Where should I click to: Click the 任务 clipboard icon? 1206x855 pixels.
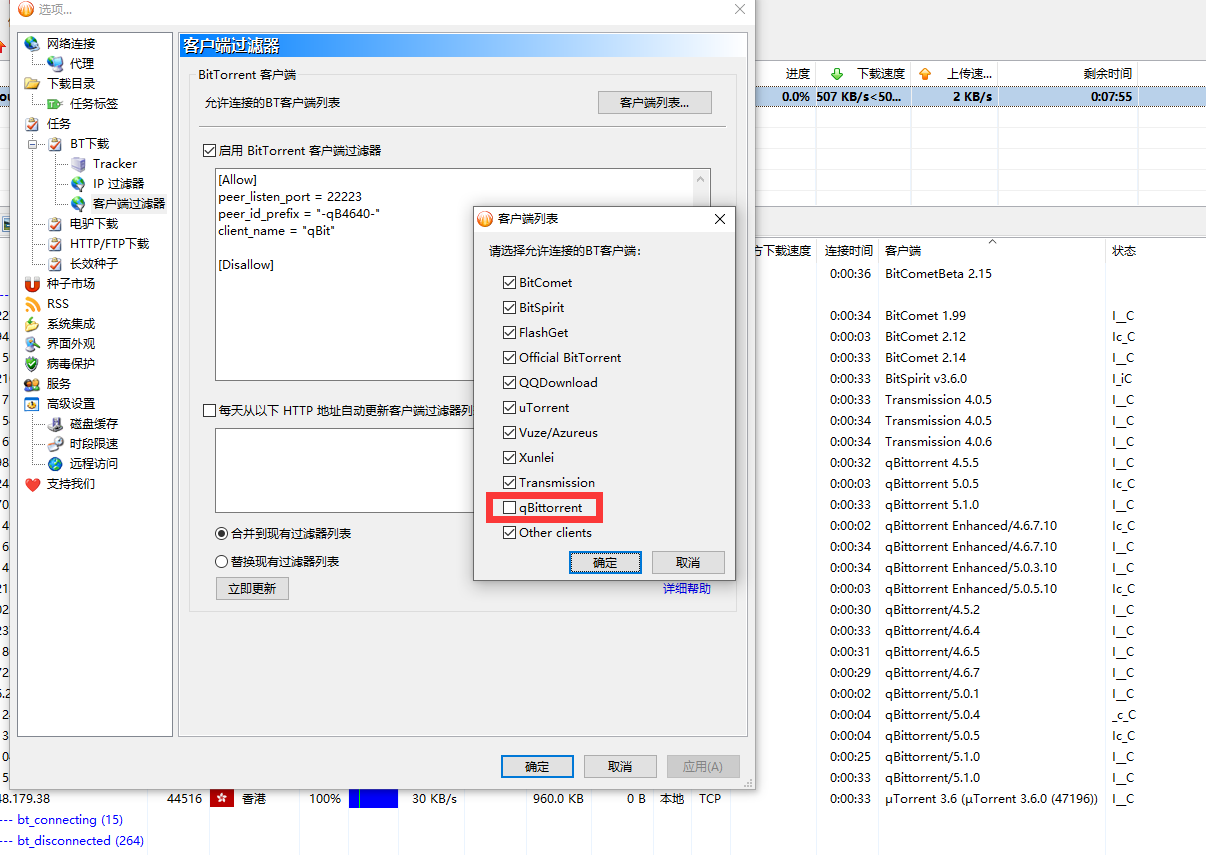pos(32,124)
